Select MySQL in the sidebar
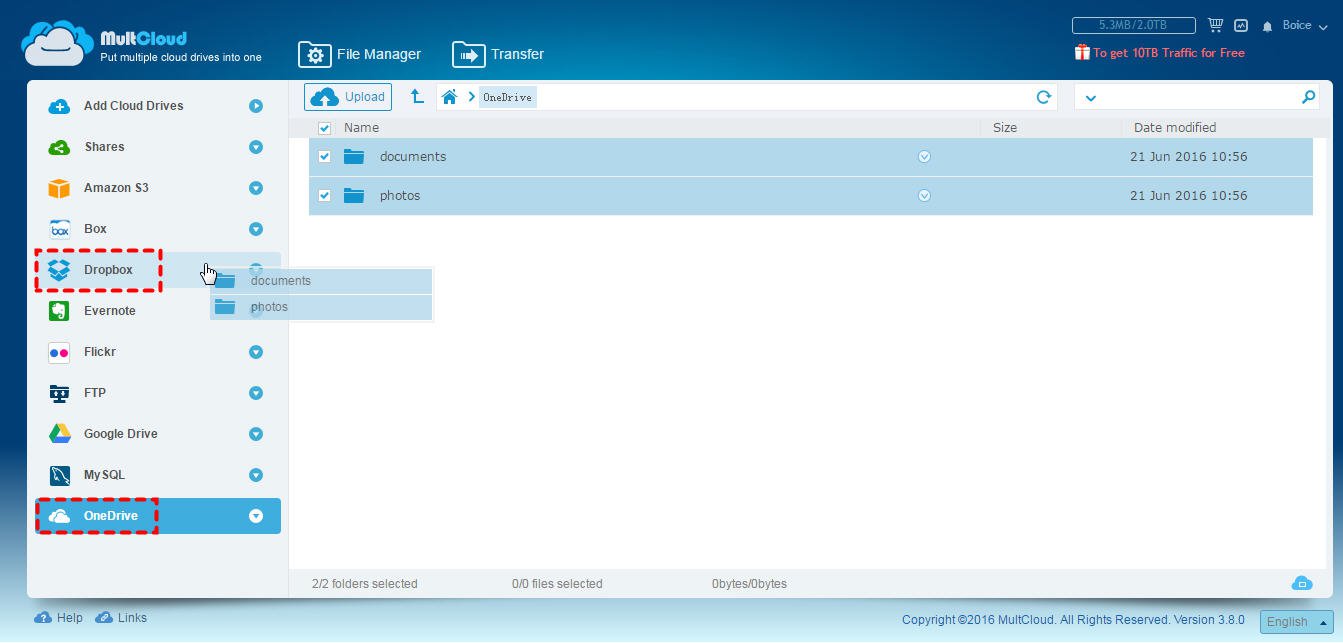The width and height of the screenshot is (1343, 643). 158,475
